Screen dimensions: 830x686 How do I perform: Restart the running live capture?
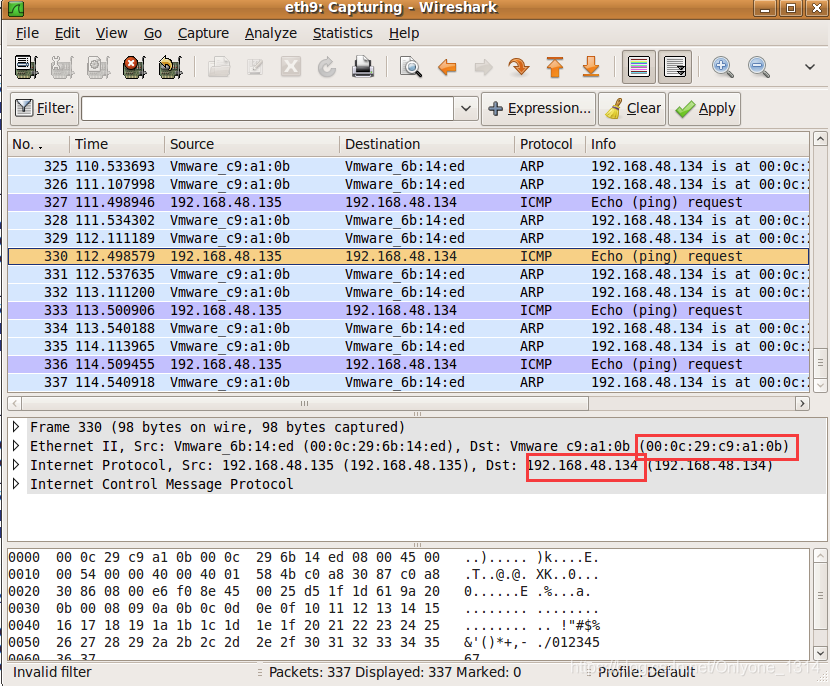coord(170,67)
